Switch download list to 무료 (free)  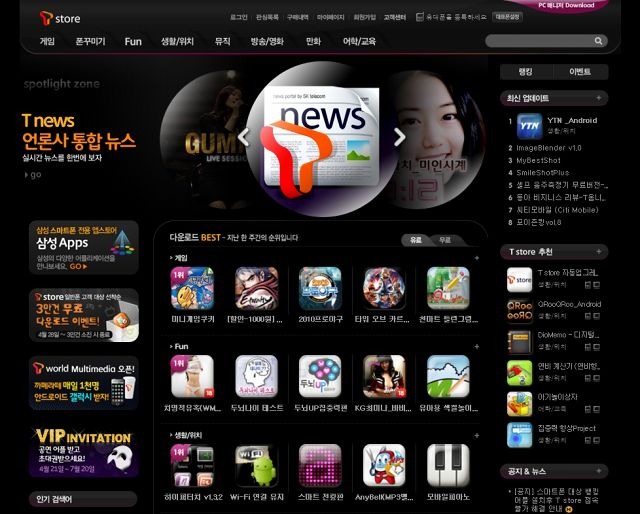point(445,240)
